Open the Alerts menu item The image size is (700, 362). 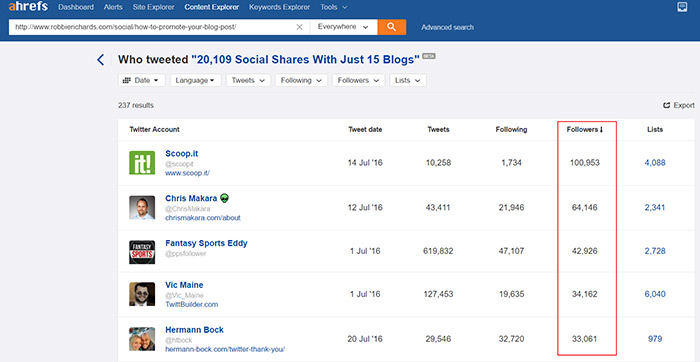click(113, 7)
